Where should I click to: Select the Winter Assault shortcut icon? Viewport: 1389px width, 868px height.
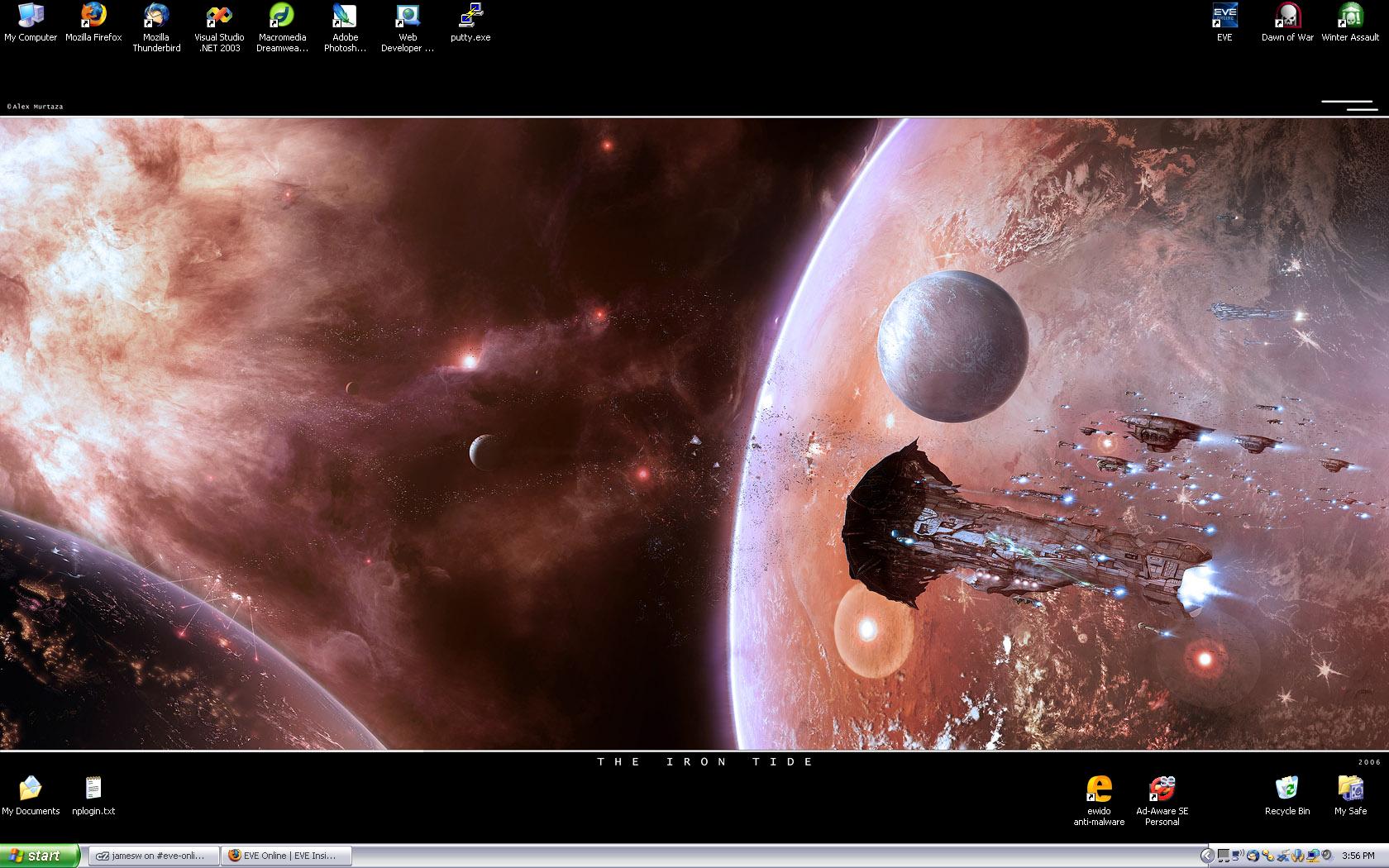click(x=1350, y=23)
